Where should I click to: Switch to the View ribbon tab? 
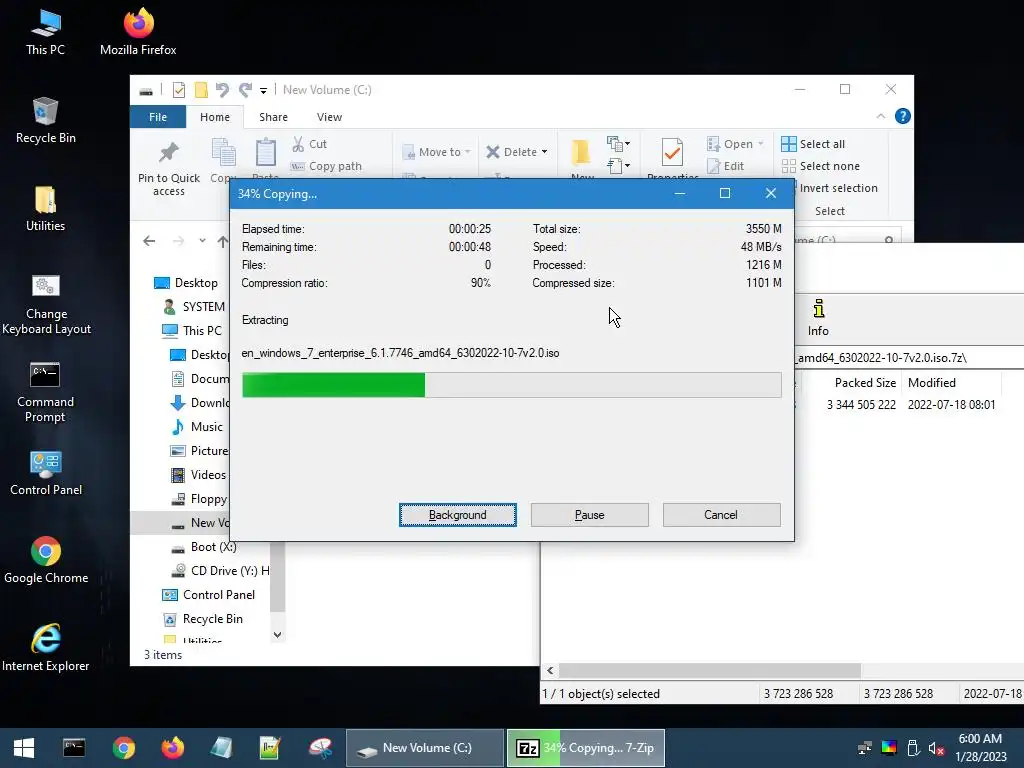[329, 117]
